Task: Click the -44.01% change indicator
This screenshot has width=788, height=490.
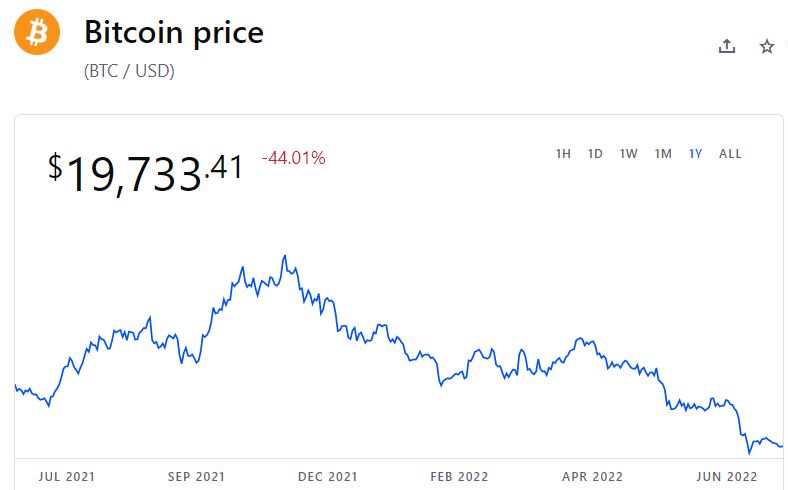Action: tap(293, 158)
